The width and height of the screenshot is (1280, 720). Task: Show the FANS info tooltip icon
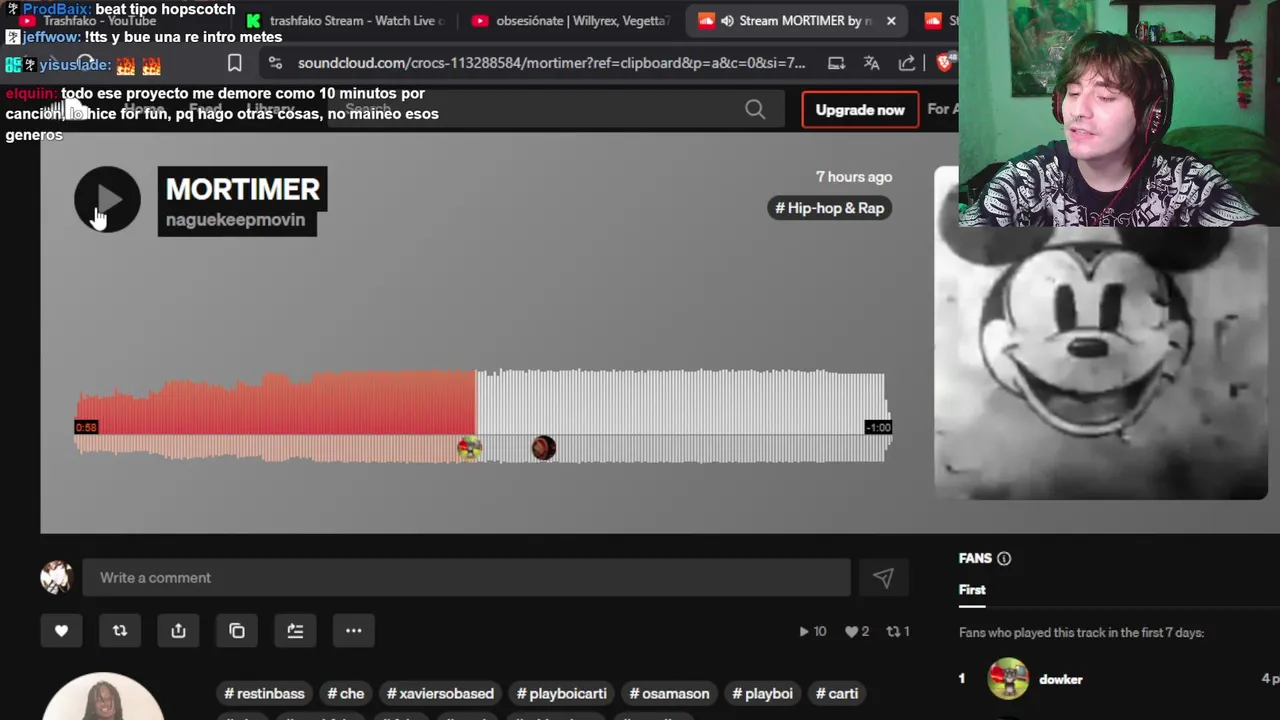[1004, 559]
